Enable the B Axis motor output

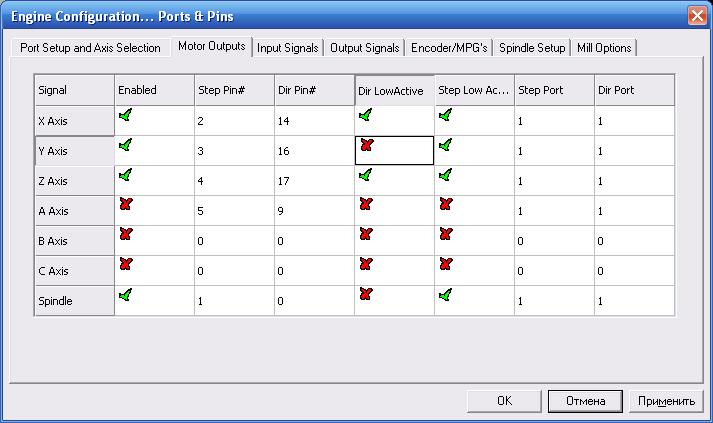tap(125, 235)
